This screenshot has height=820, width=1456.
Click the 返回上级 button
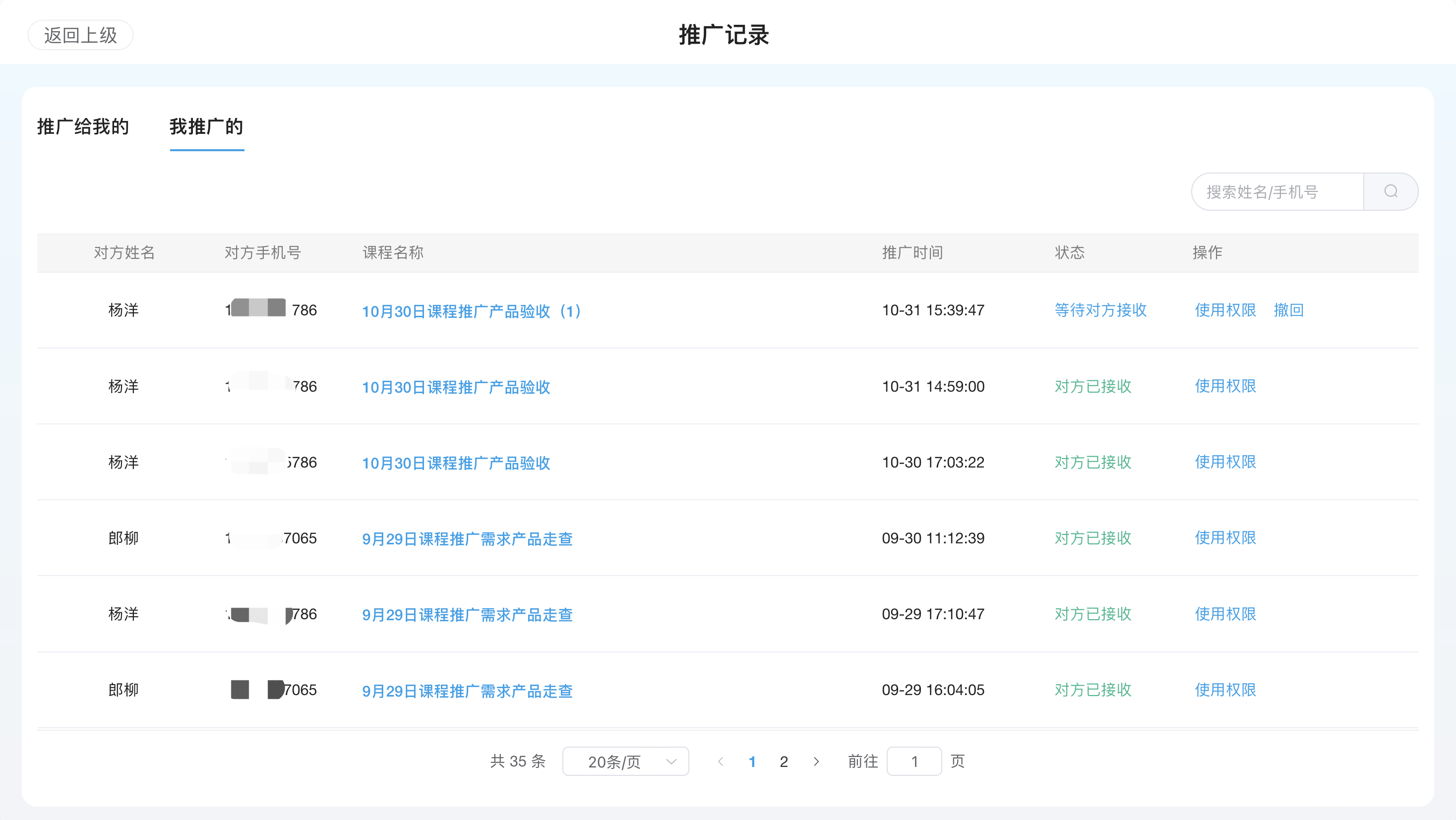(x=80, y=35)
